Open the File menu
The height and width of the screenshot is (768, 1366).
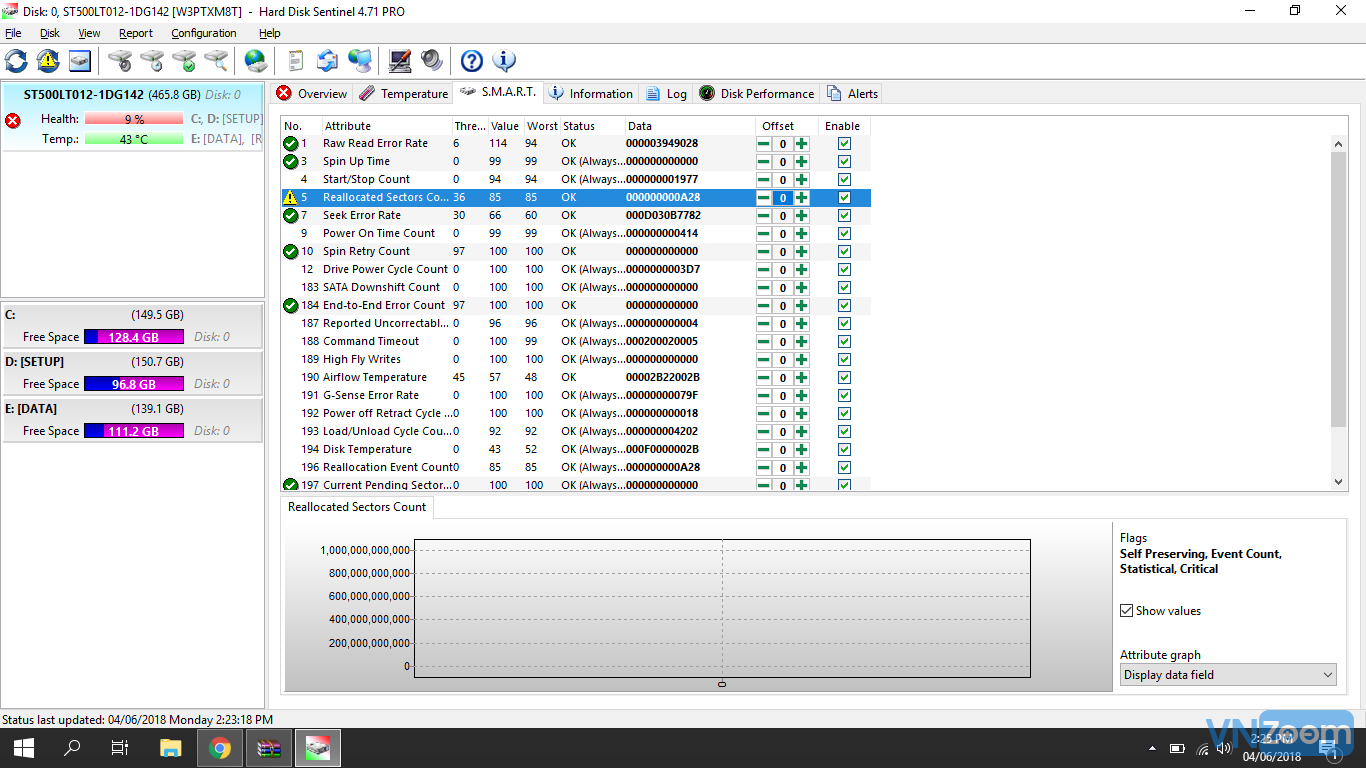[x=13, y=33]
